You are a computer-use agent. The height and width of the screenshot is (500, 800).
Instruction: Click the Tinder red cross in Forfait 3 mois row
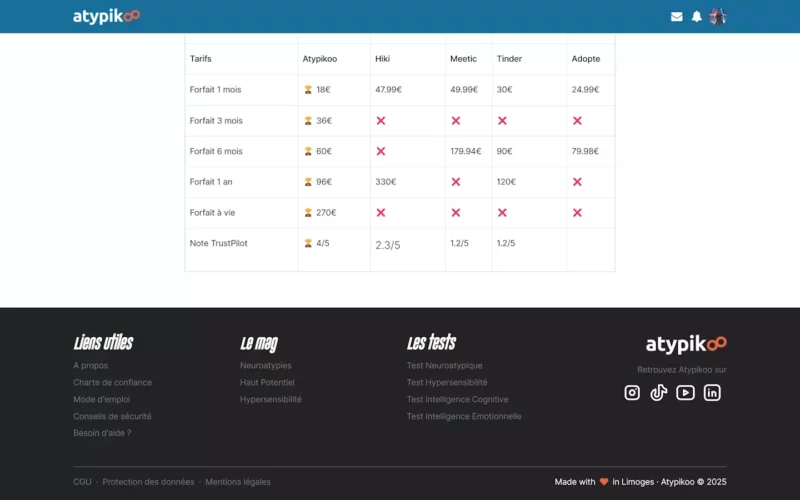pyautogui.click(x=503, y=121)
